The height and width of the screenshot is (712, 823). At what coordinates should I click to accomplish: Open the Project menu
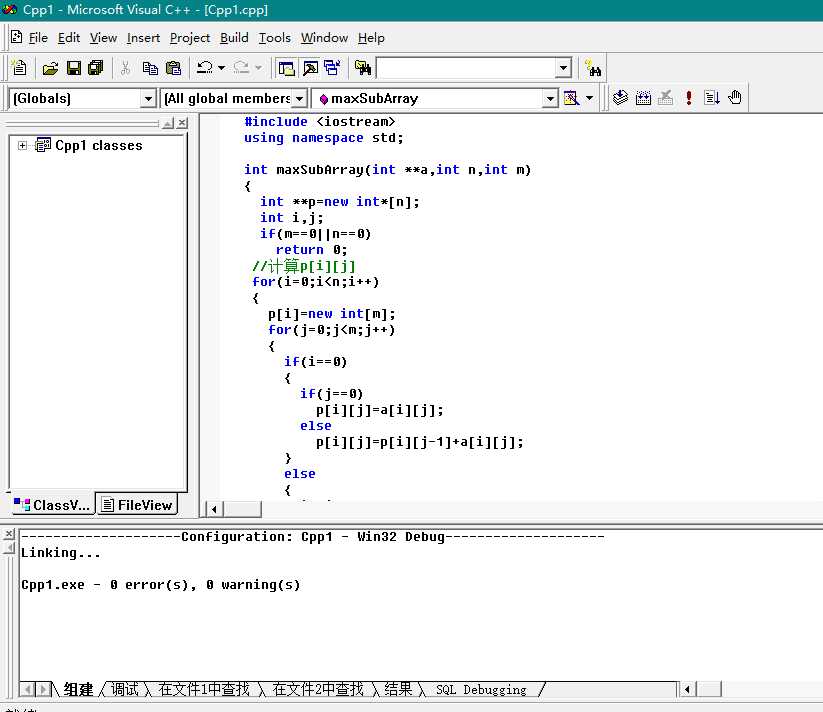click(x=190, y=38)
